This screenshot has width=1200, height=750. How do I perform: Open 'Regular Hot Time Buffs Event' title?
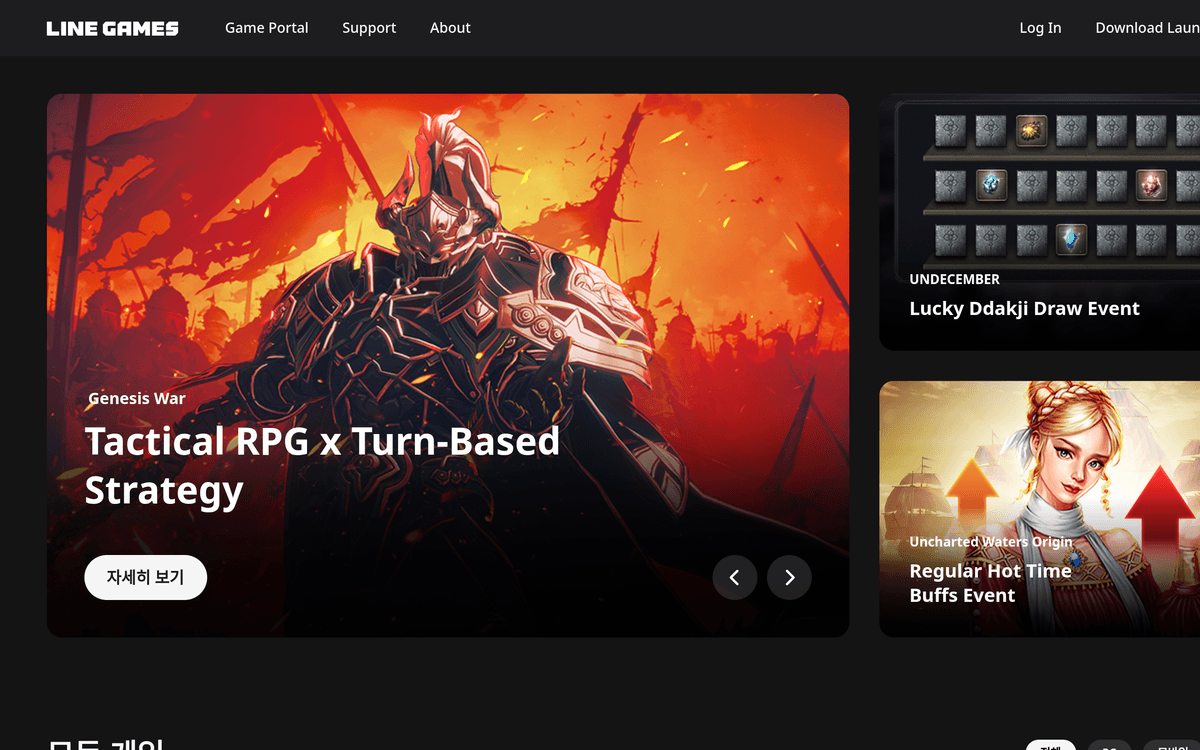point(991,583)
